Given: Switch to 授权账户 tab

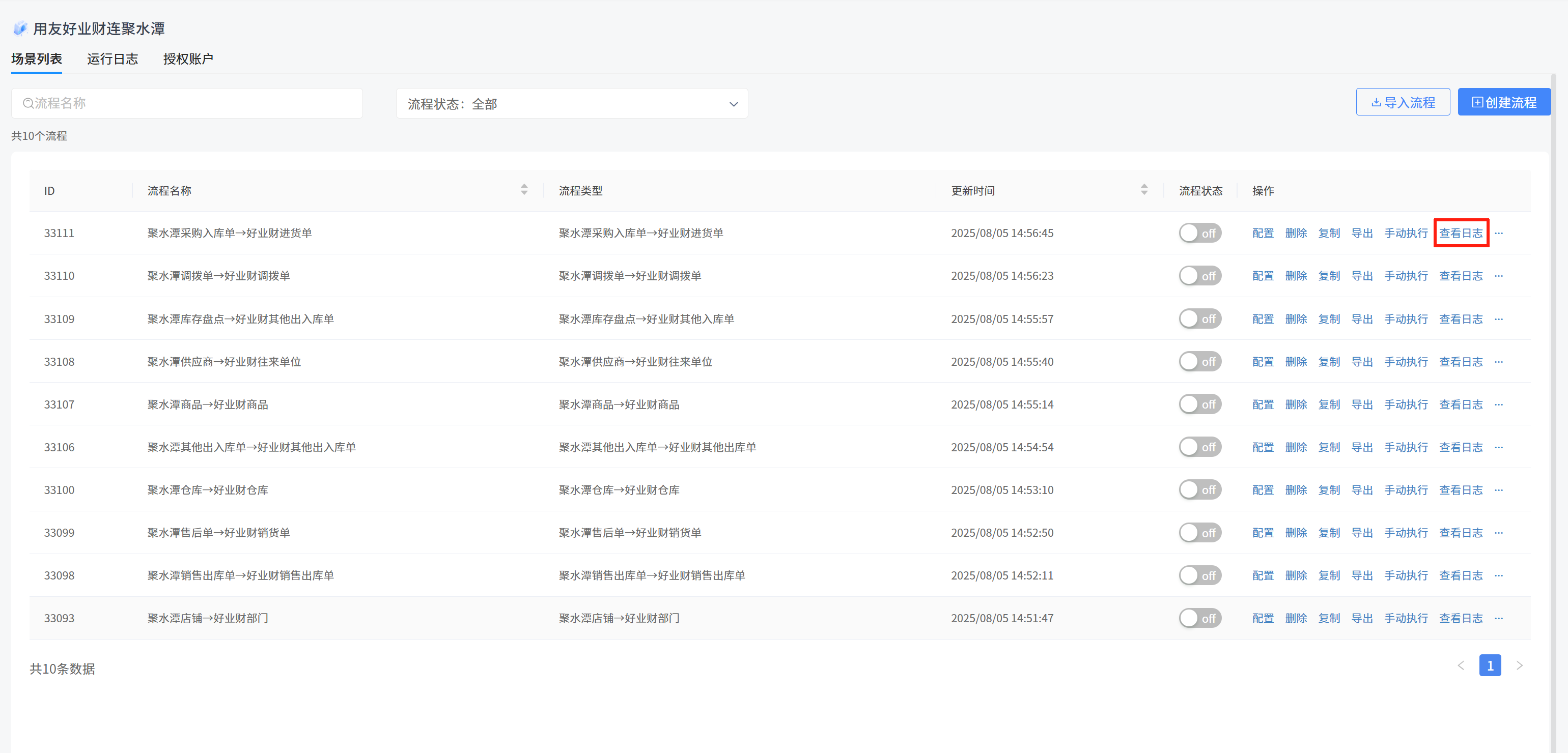Looking at the screenshot, I should coord(188,59).
